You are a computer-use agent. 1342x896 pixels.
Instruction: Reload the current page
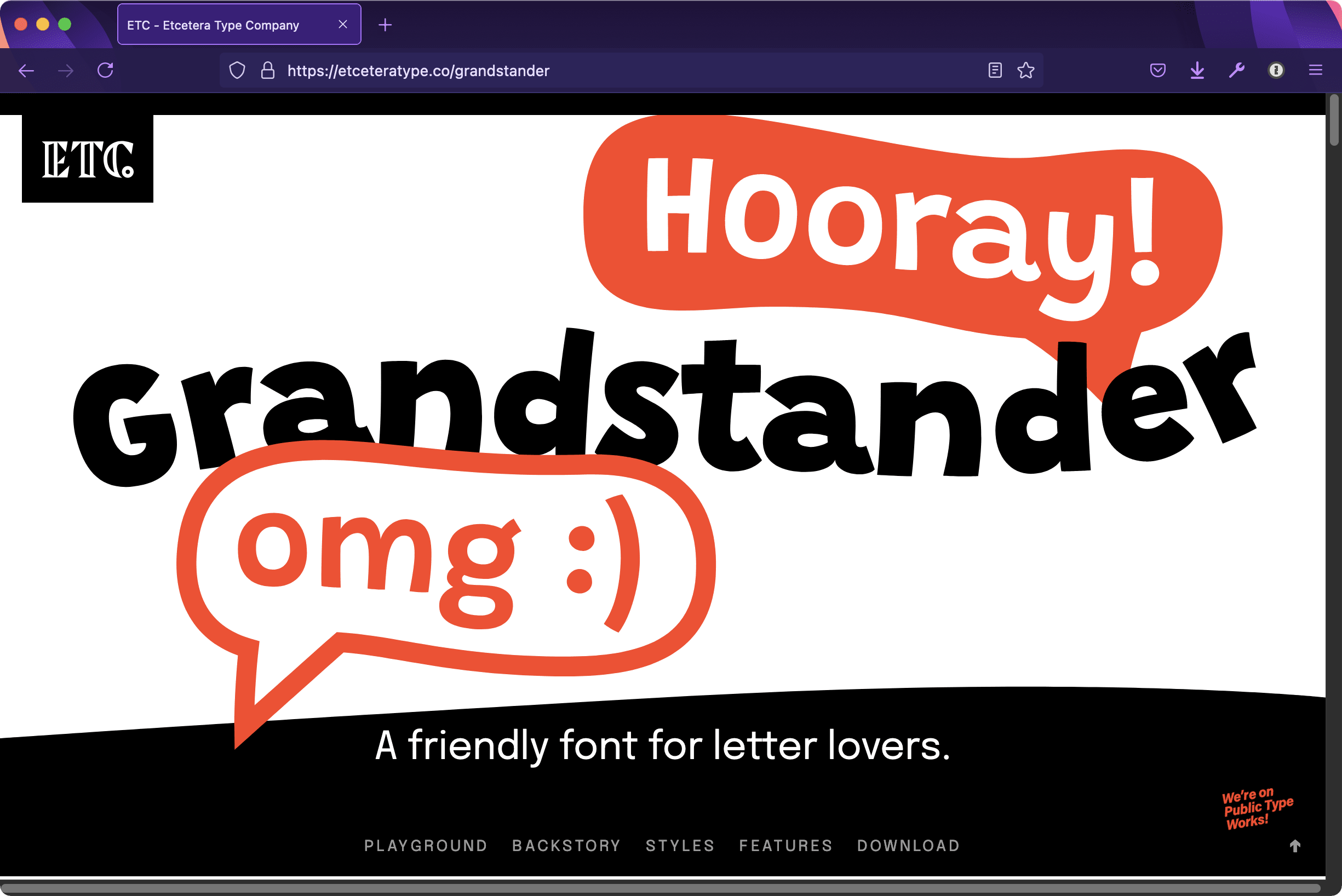point(105,71)
